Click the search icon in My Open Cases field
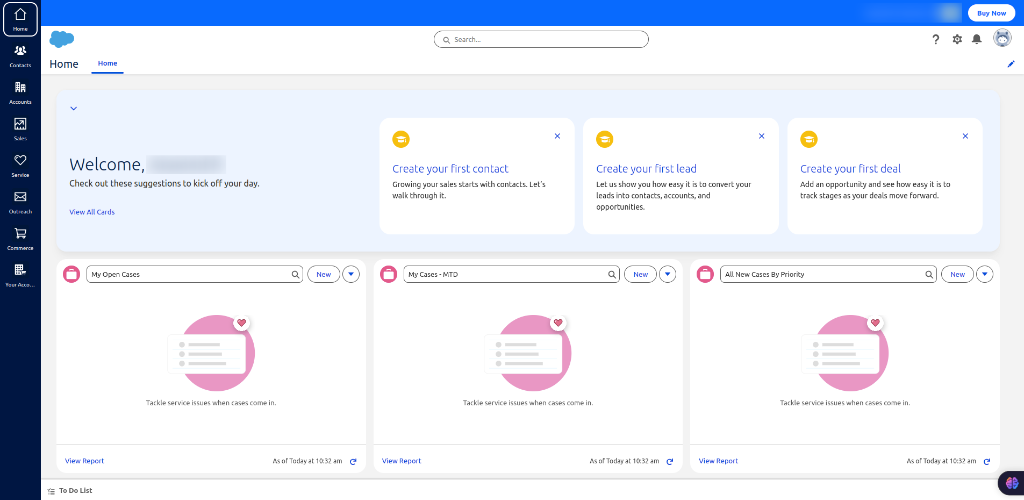This screenshot has height=500, width=1024. coord(295,275)
